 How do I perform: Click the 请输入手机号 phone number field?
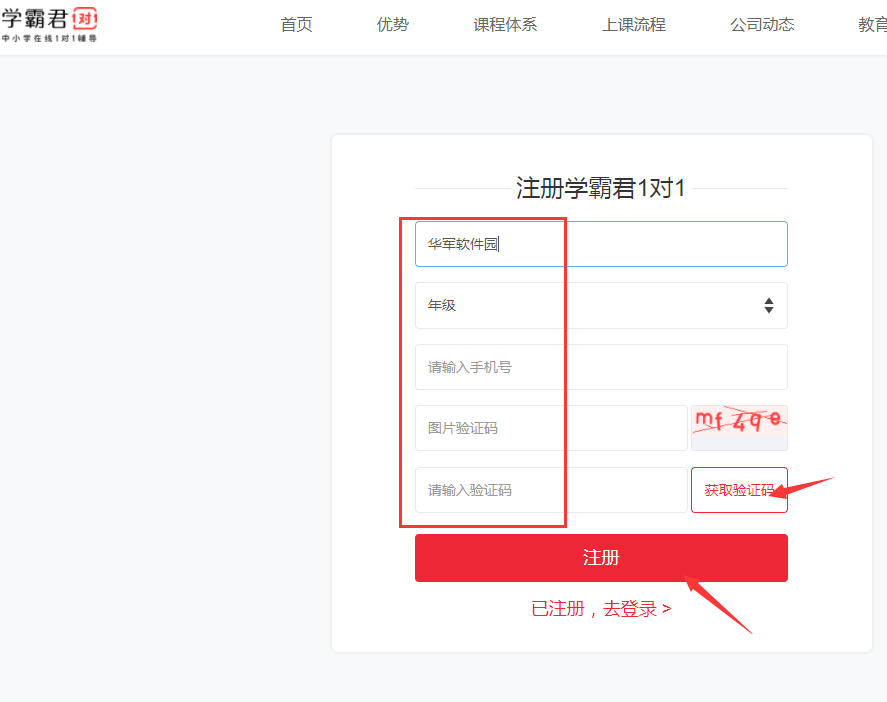pos(600,367)
